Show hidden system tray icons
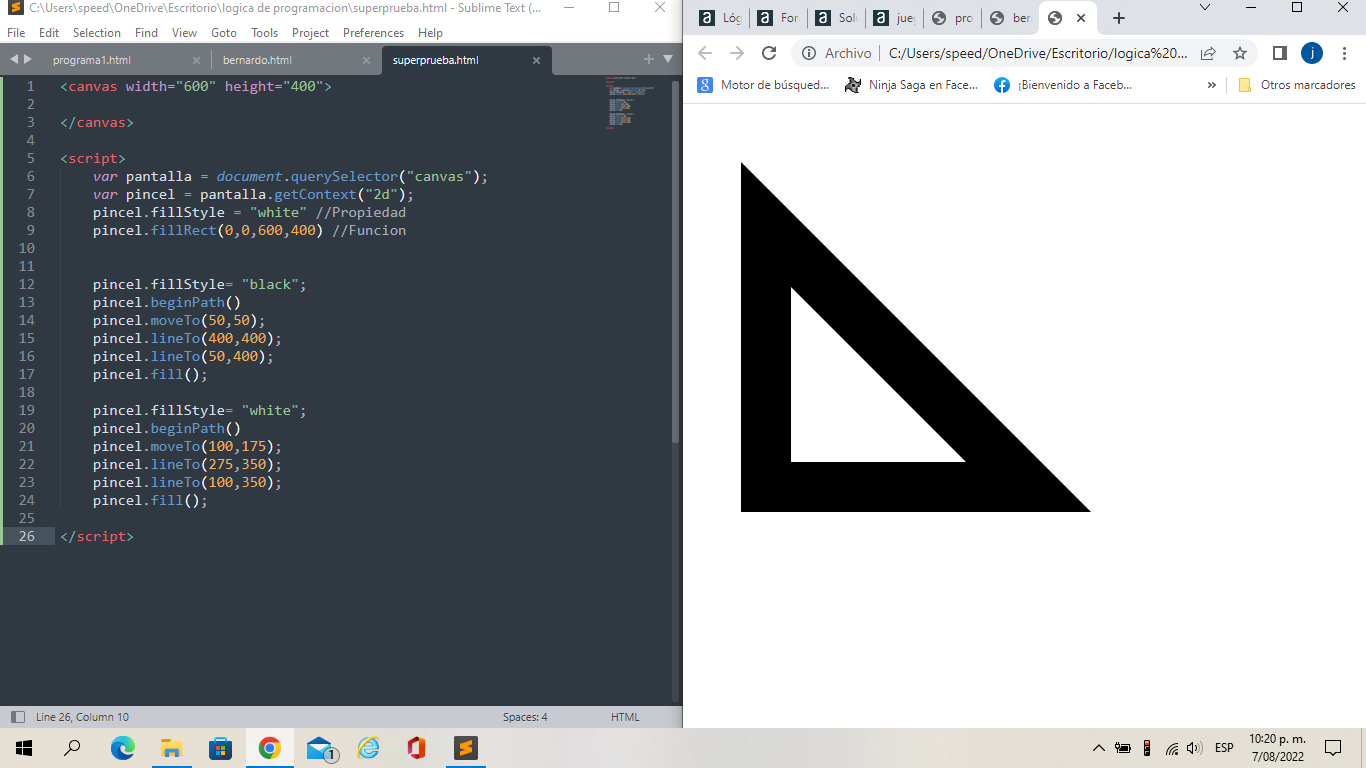The height and width of the screenshot is (768, 1366). coord(1098,748)
